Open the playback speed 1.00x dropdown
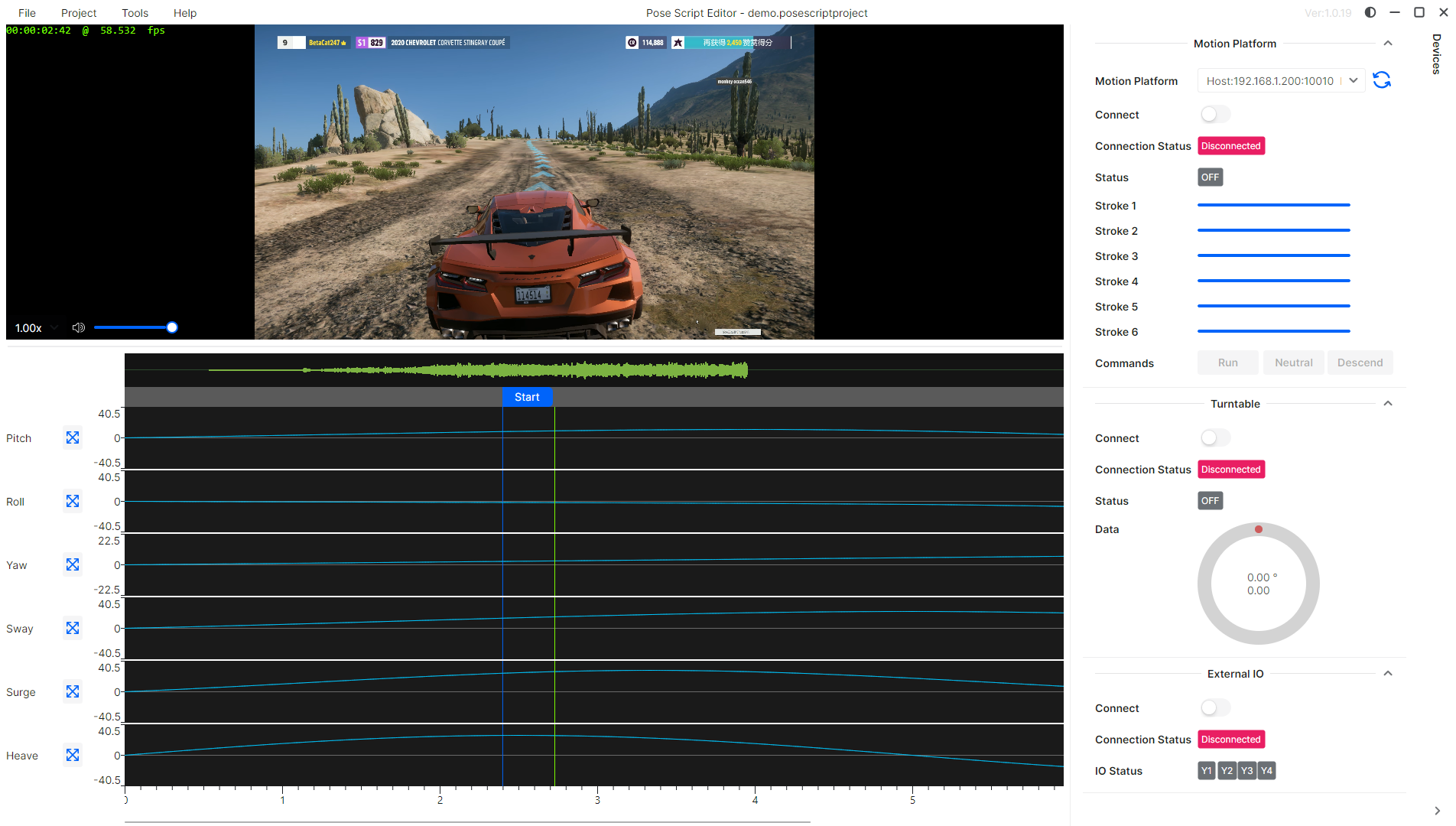This screenshot has height=826, width=1456. click(x=37, y=328)
